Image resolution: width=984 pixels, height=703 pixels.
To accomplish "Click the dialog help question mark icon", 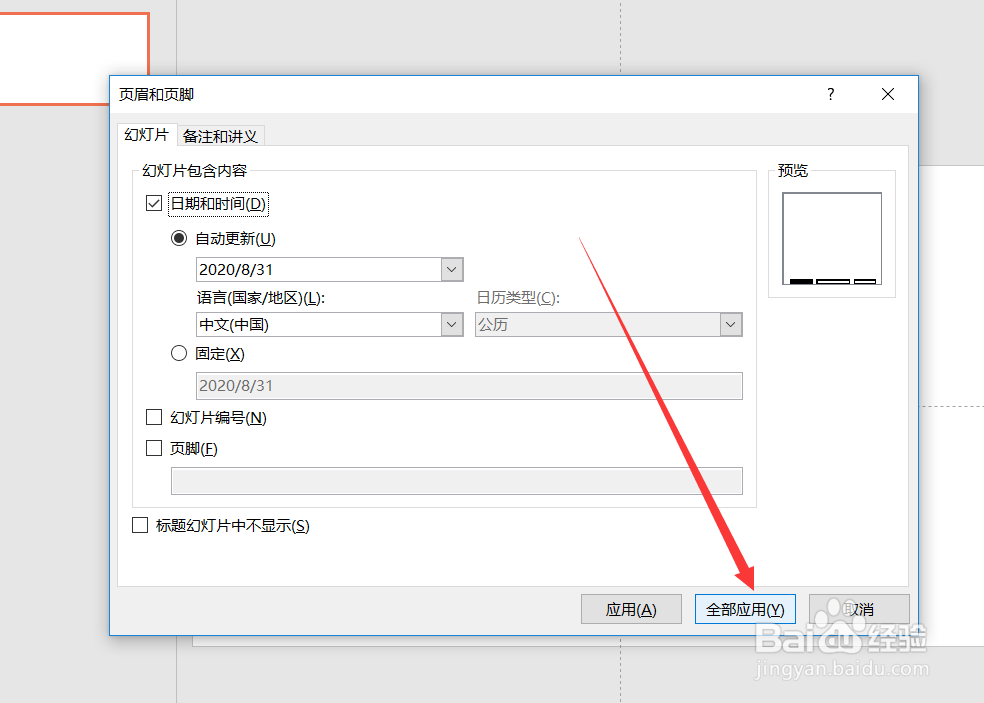I will (830, 94).
